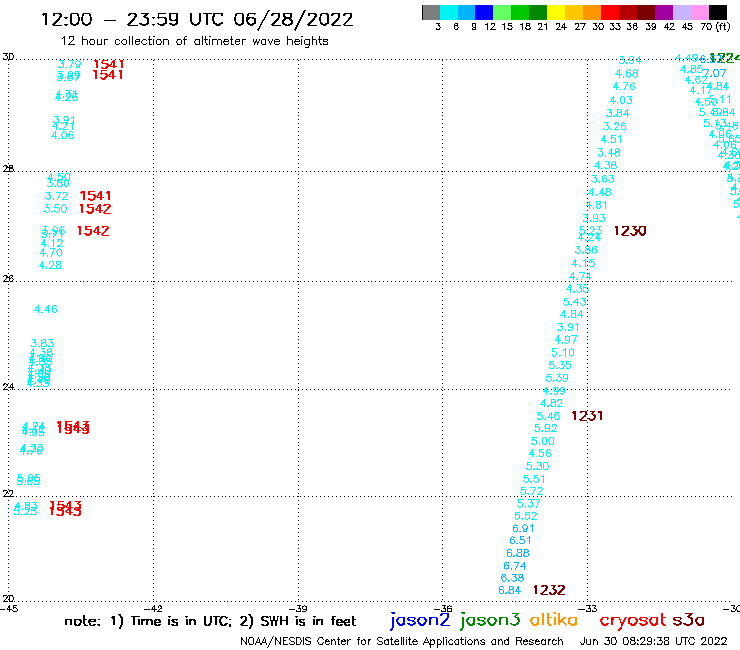740x650 pixels.
Task: Click the cyan swatch in the color legend
Action: 449,12
